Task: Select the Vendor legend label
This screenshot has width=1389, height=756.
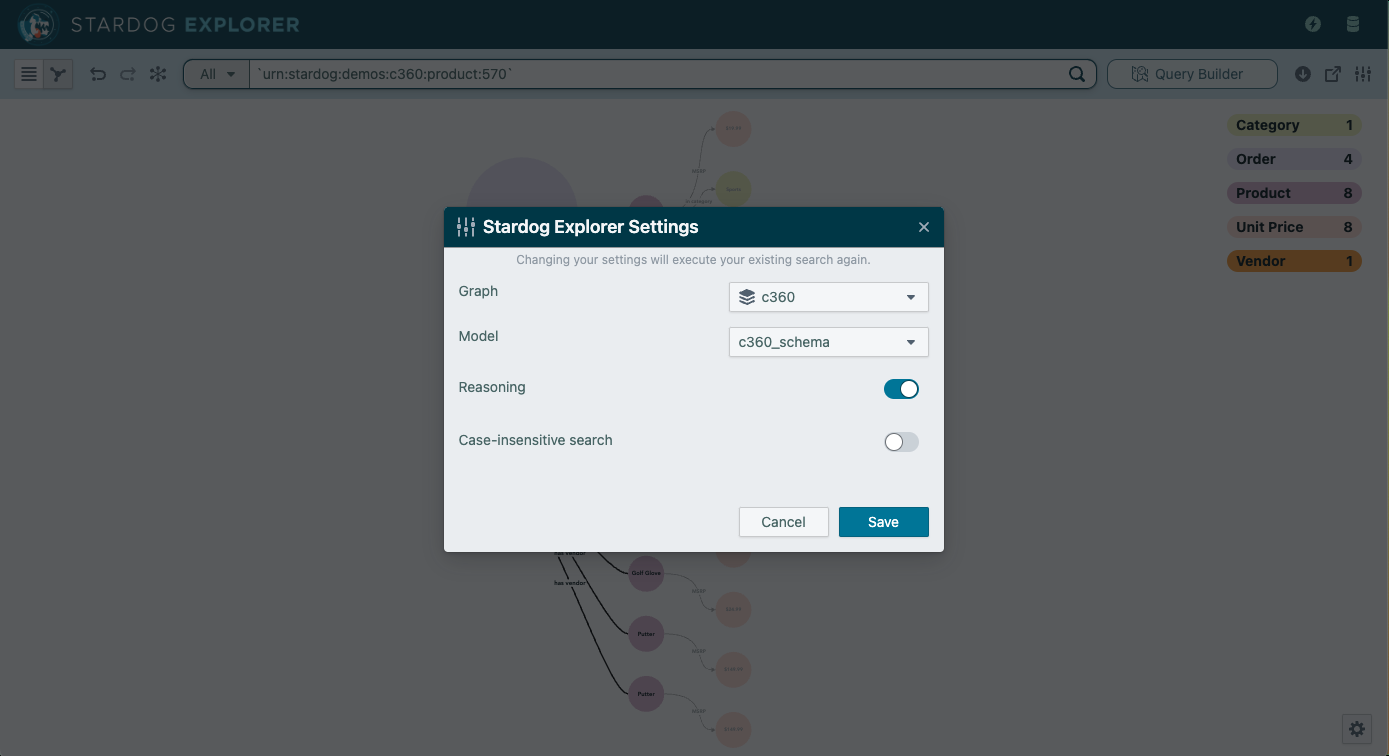Action: (1293, 260)
